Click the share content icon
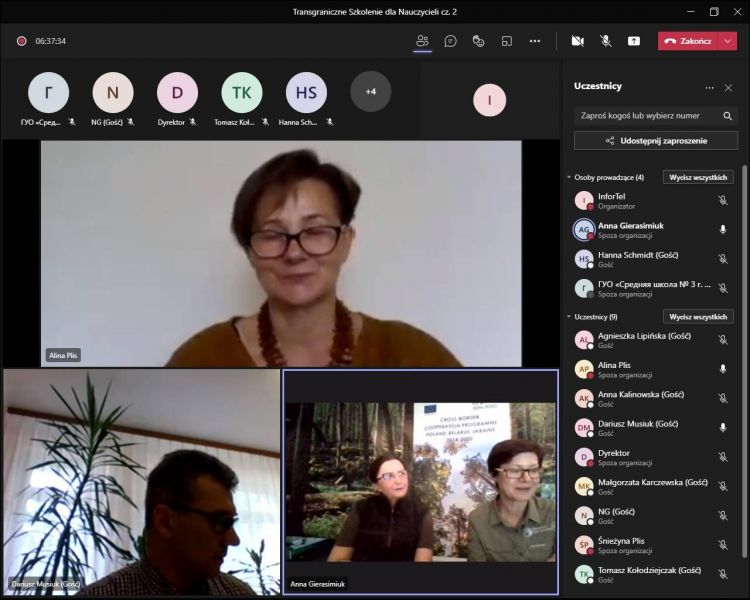The height and width of the screenshot is (600, 750). point(634,41)
